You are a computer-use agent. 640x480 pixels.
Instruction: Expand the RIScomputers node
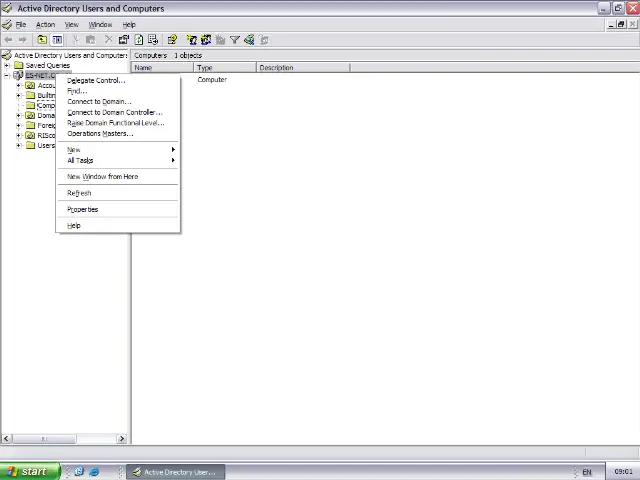point(18,136)
